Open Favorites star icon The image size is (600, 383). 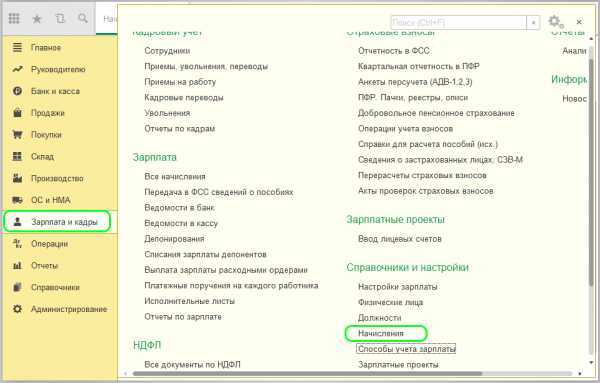(37, 19)
